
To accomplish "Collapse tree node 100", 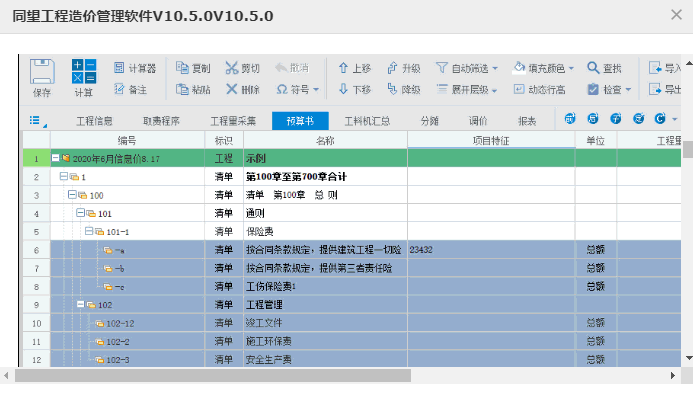I will coord(72,194).
